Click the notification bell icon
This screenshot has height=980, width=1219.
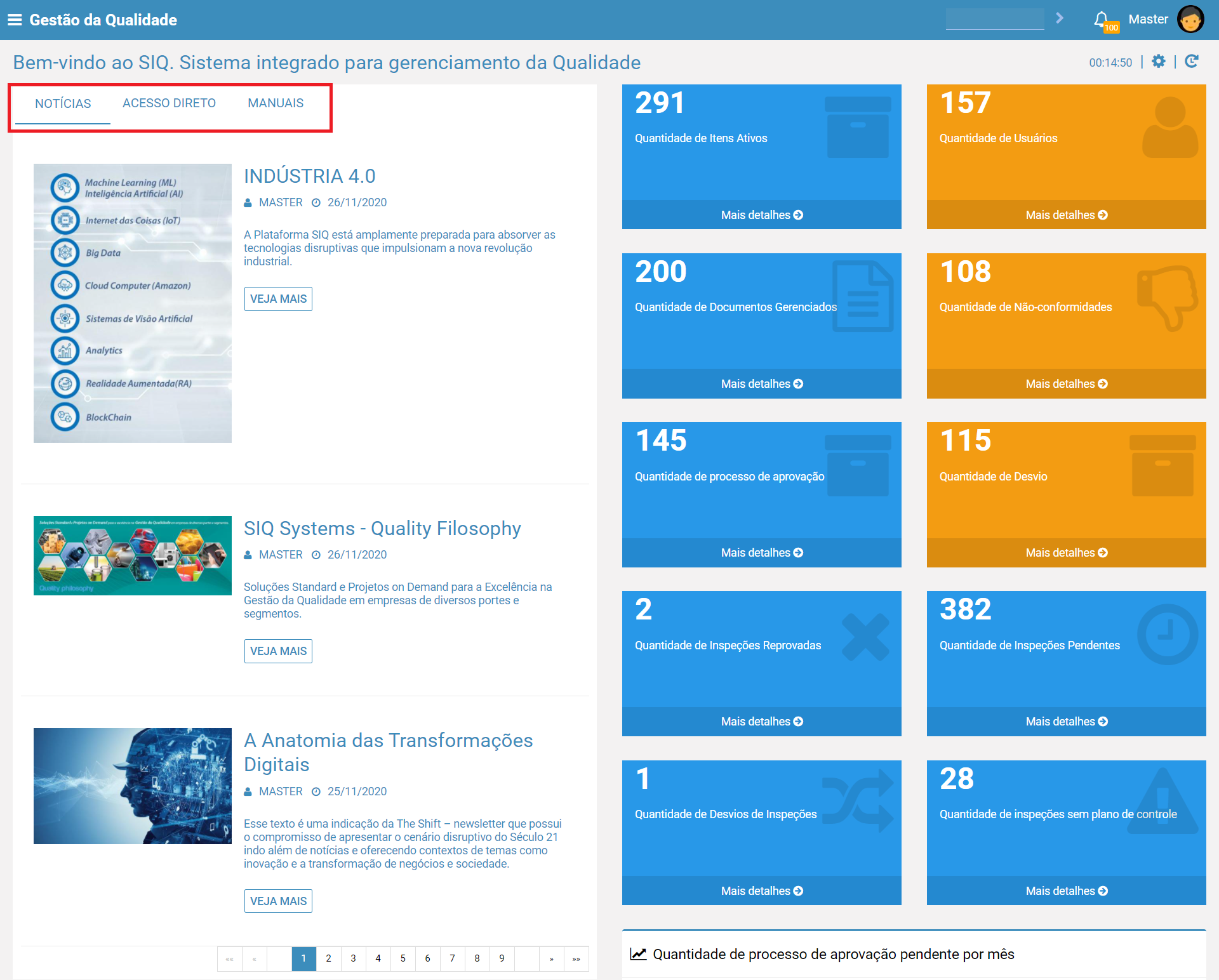(1102, 20)
